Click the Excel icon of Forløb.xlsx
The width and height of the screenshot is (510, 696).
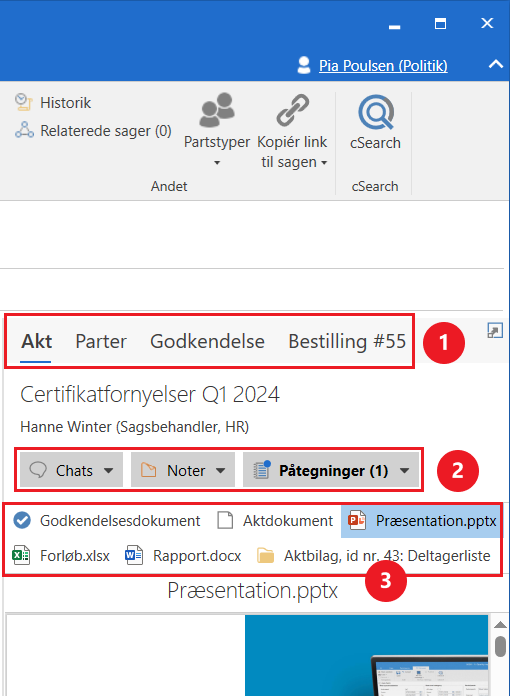tap(21, 555)
